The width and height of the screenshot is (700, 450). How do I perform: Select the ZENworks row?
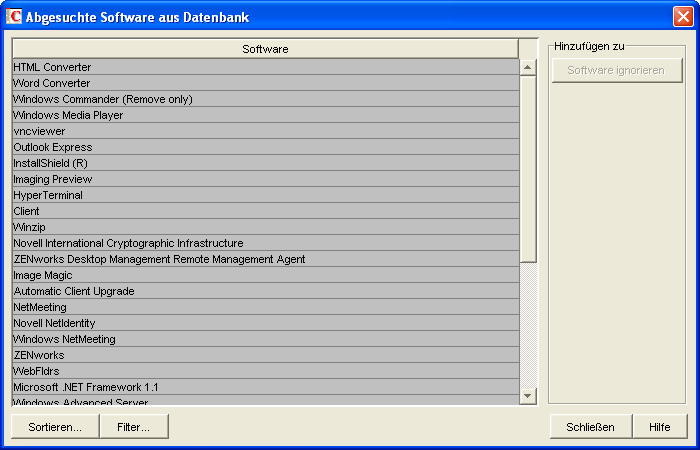[266, 355]
